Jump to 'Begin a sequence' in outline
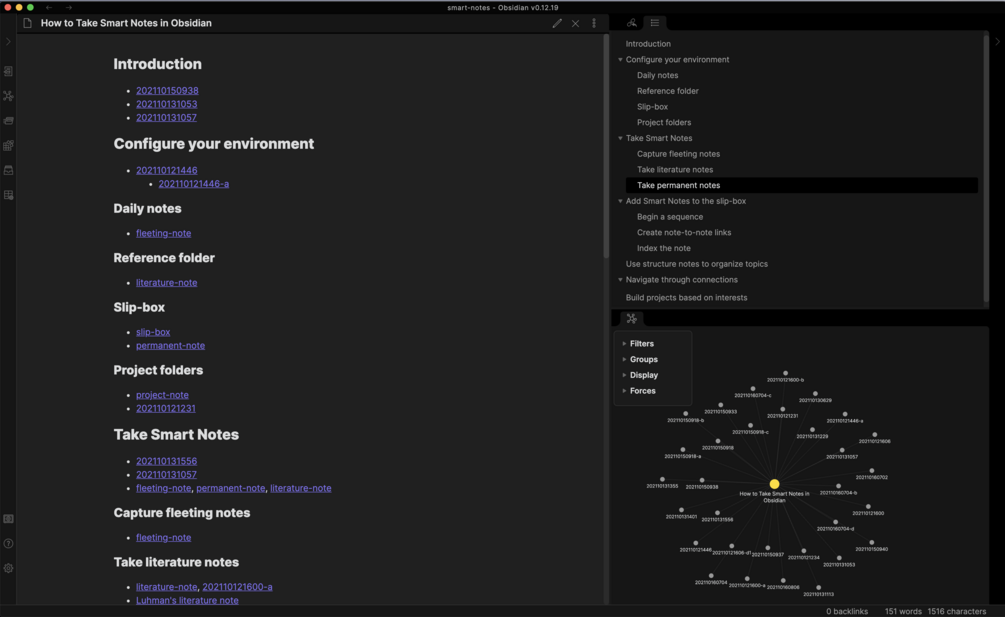Screen dimensions: 1005x617 pyautogui.click(x=670, y=217)
